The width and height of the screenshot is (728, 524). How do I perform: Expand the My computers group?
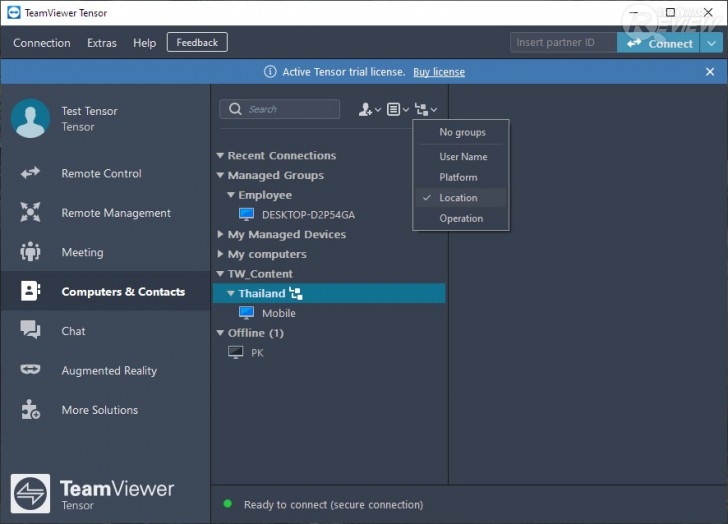(221, 254)
